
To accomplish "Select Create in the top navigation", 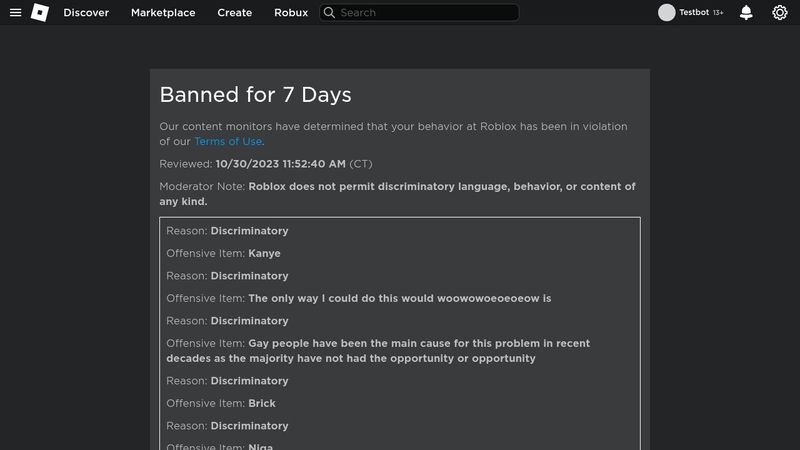I will point(235,12).
